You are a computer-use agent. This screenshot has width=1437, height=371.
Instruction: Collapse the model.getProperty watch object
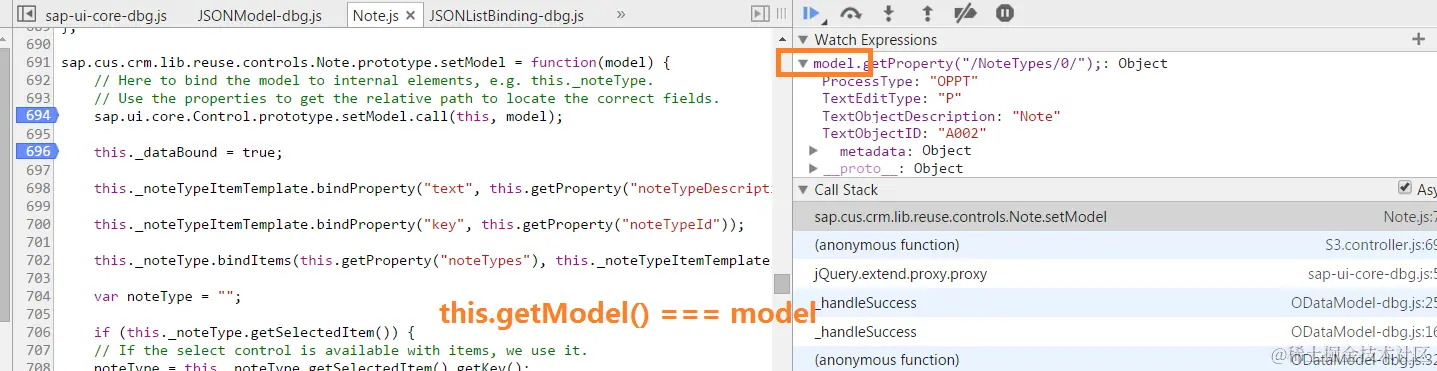tap(803, 64)
